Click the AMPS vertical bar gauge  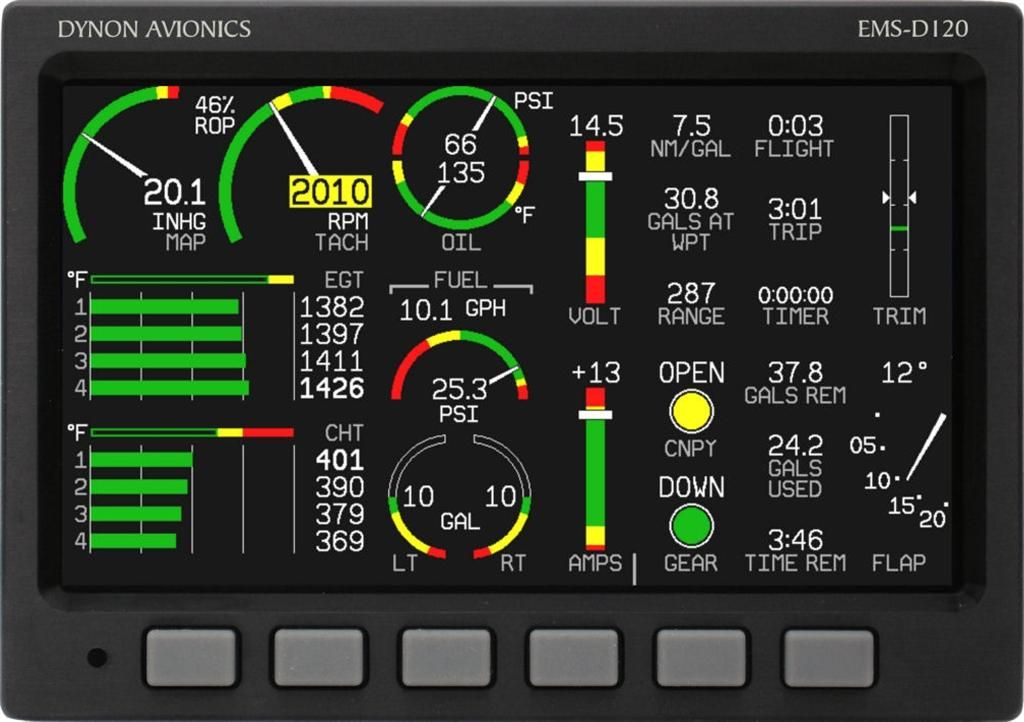595,470
